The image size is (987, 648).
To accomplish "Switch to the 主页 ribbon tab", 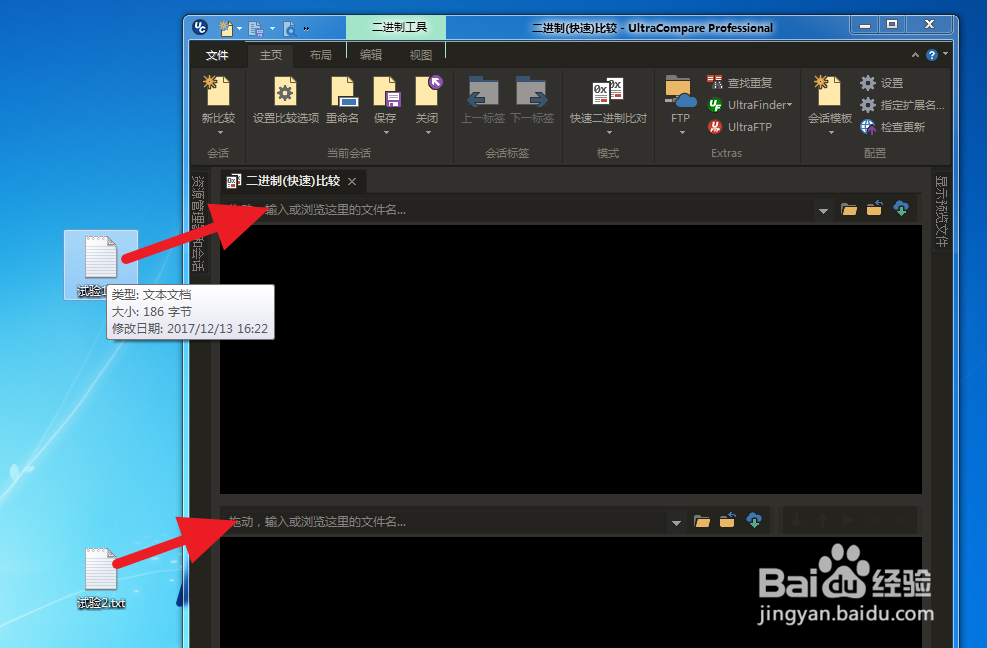I will tap(271, 55).
